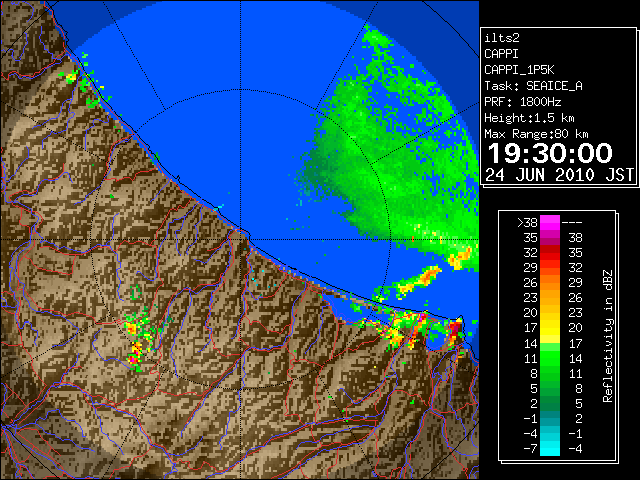Click the '-7' legend label

point(530,449)
